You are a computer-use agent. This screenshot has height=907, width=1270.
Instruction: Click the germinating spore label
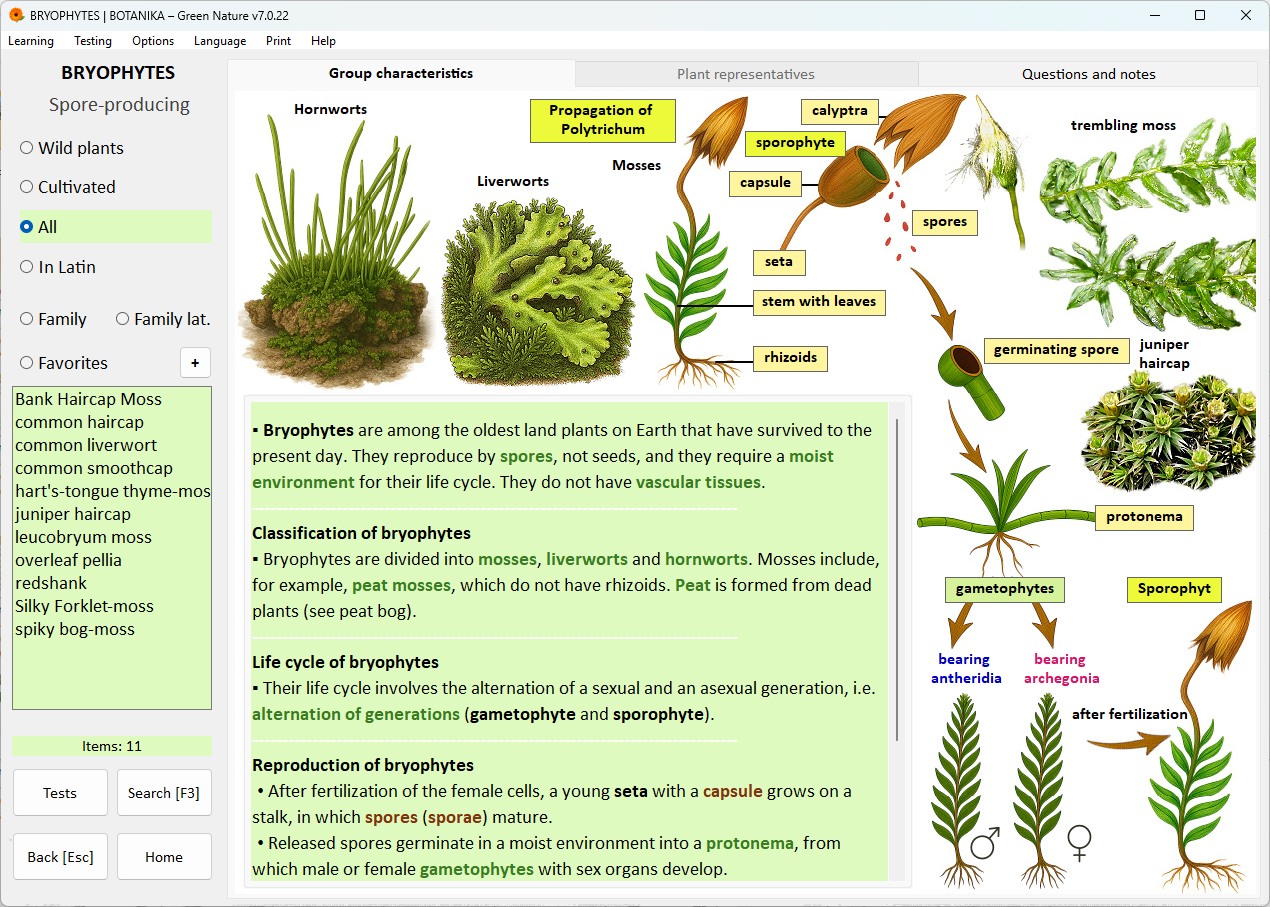[1056, 350]
